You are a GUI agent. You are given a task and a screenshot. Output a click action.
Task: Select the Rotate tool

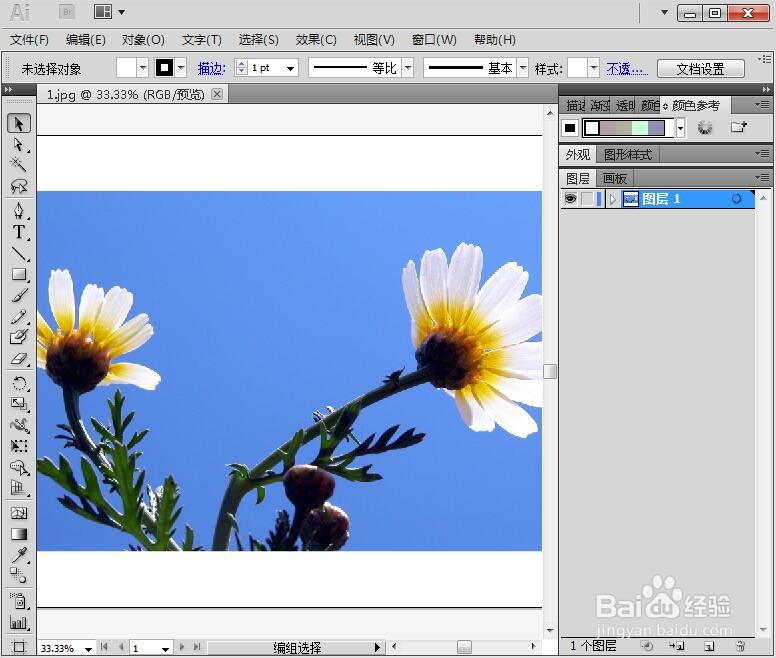(19, 383)
